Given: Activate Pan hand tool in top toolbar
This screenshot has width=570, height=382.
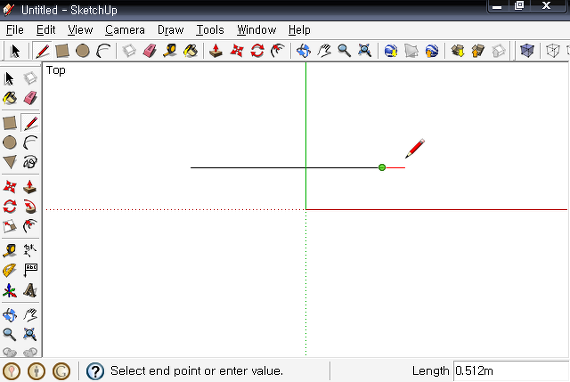Looking at the screenshot, I should [324, 51].
